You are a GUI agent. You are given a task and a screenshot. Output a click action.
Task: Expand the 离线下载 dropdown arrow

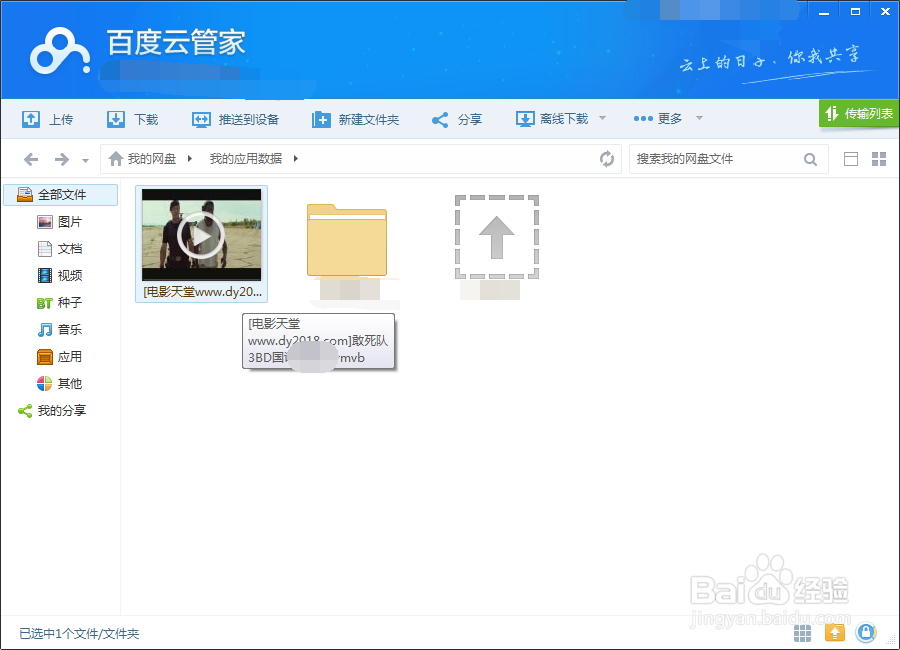[x=602, y=118]
